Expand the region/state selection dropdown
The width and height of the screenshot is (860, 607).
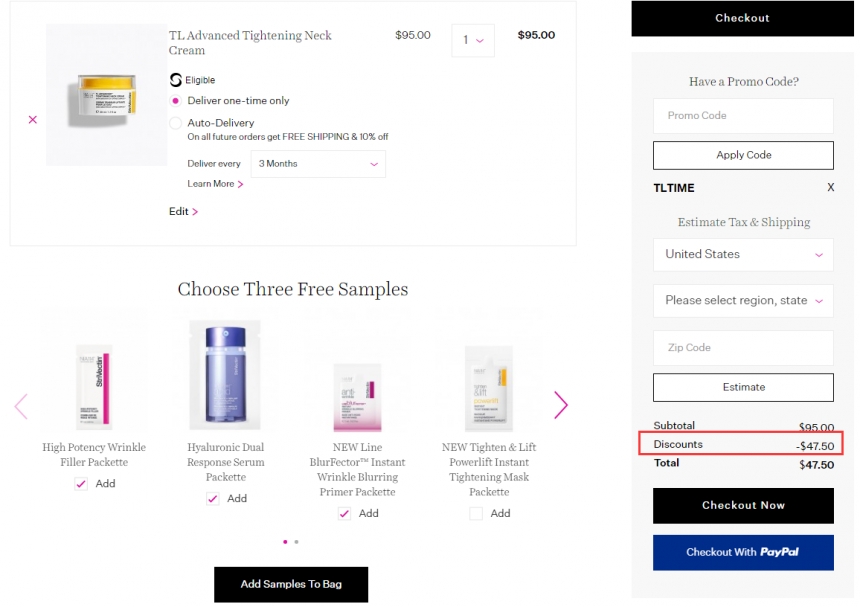coord(743,301)
